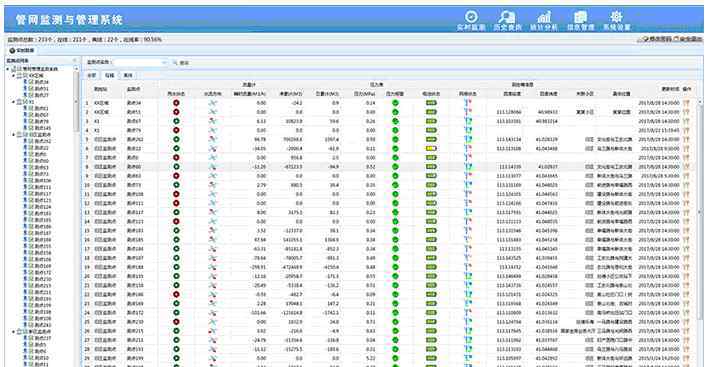Toggle checkbox of second point under KK区域
This screenshot has width=707, height=367.
[x=31, y=89]
